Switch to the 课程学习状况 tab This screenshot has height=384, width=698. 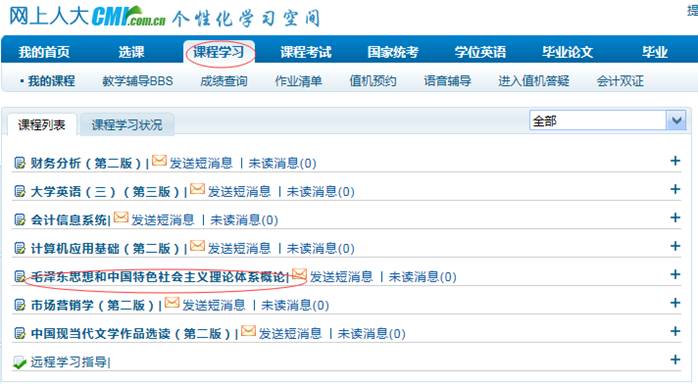(127, 125)
